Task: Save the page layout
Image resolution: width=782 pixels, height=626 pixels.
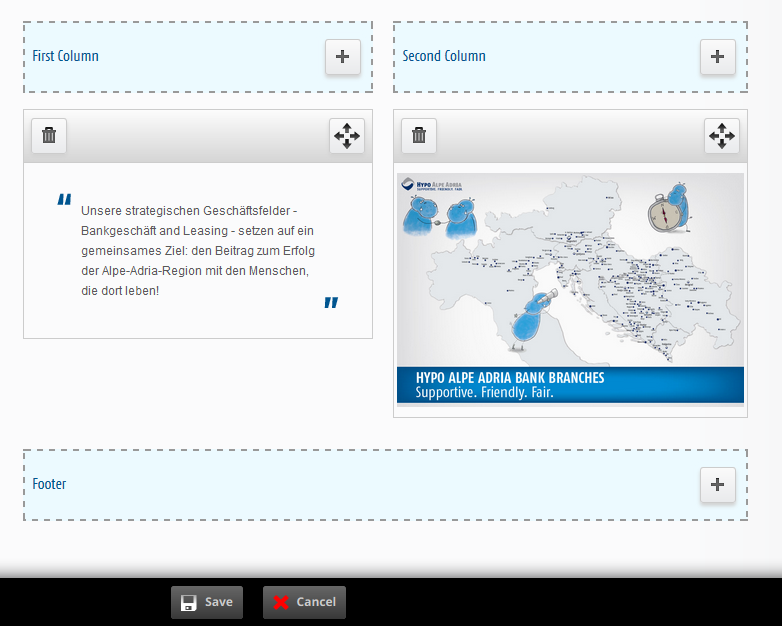Action: pyautogui.click(x=207, y=602)
